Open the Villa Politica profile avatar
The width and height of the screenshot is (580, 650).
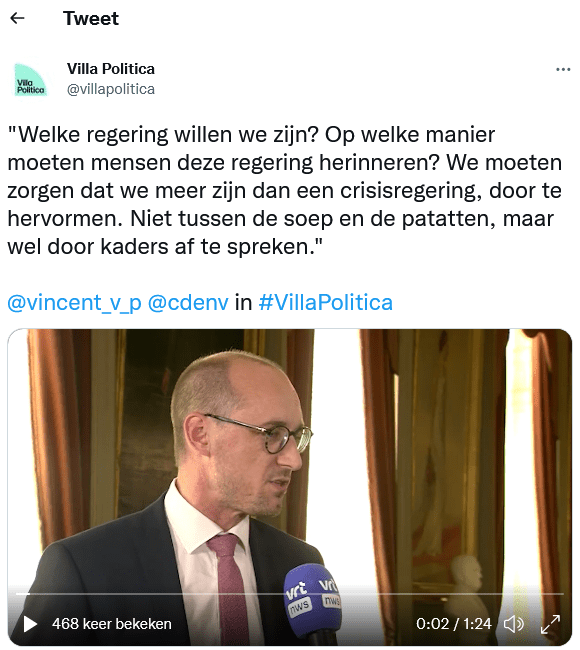pyautogui.click(x=30, y=80)
